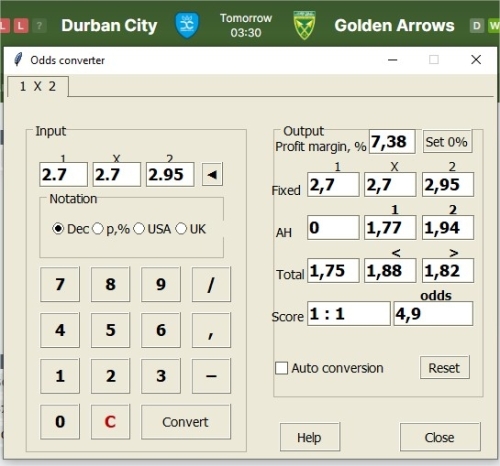The height and width of the screenshot is (466, 500).
Task: Click the comma key on keypad
Action: (x=211, y=330)
